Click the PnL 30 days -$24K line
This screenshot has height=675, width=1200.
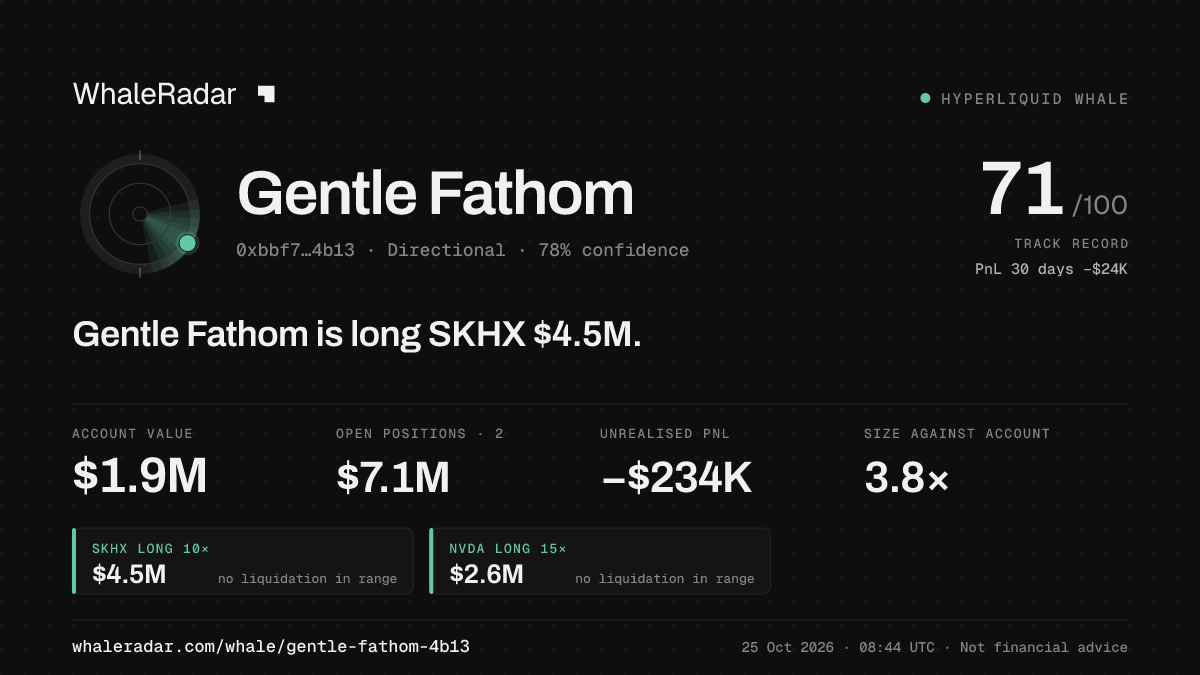(1052, 268)
